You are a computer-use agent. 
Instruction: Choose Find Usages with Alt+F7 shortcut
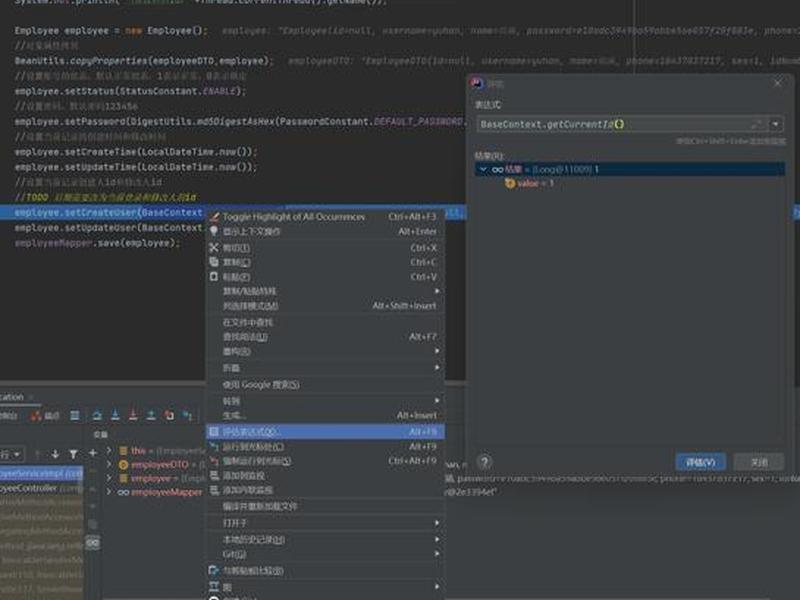click(325, 337)
